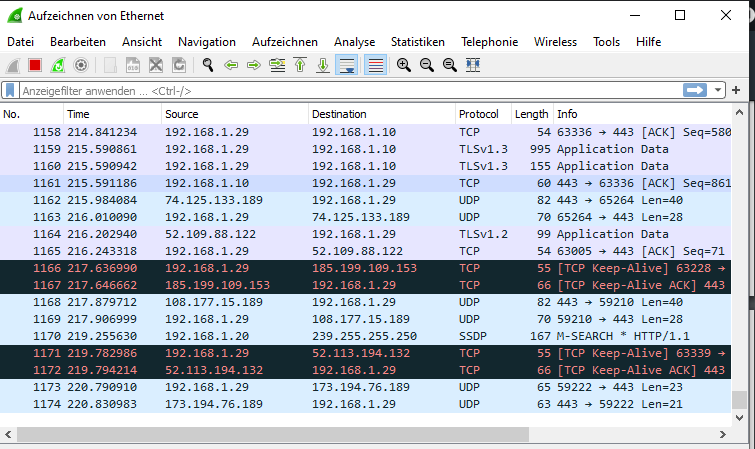Toggle auto-scroll during live capture
Screen dimensions: 755x449
click(347, 65)
